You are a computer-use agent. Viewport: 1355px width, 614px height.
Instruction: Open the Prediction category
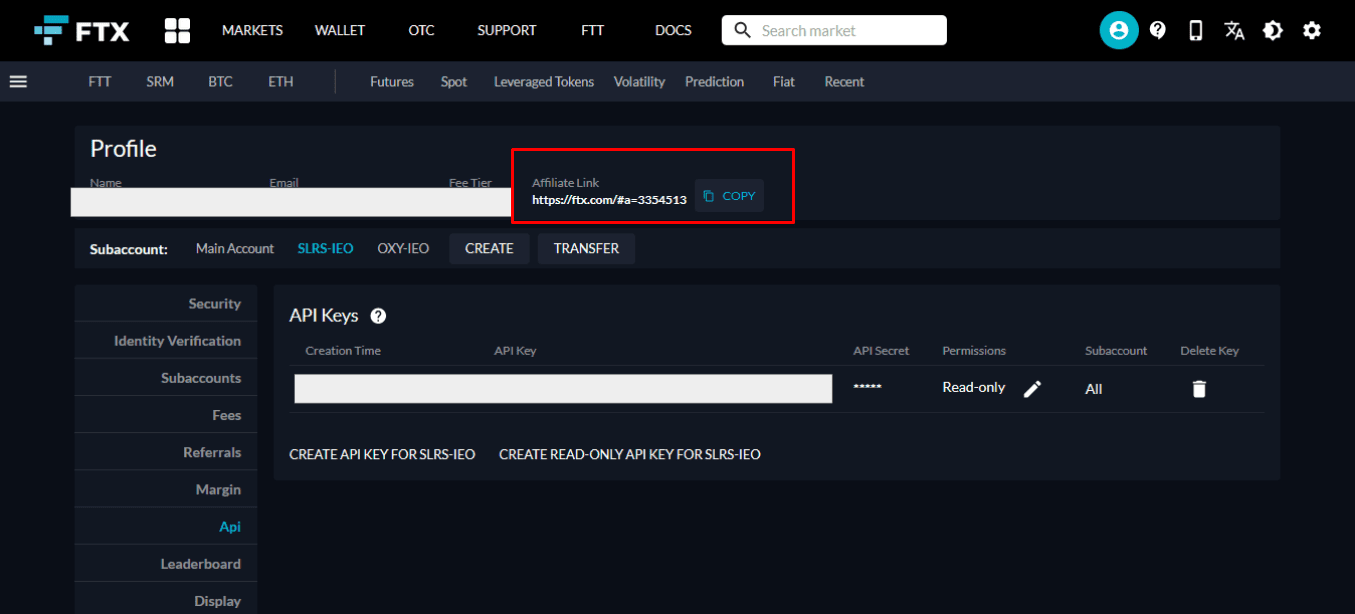714,82
